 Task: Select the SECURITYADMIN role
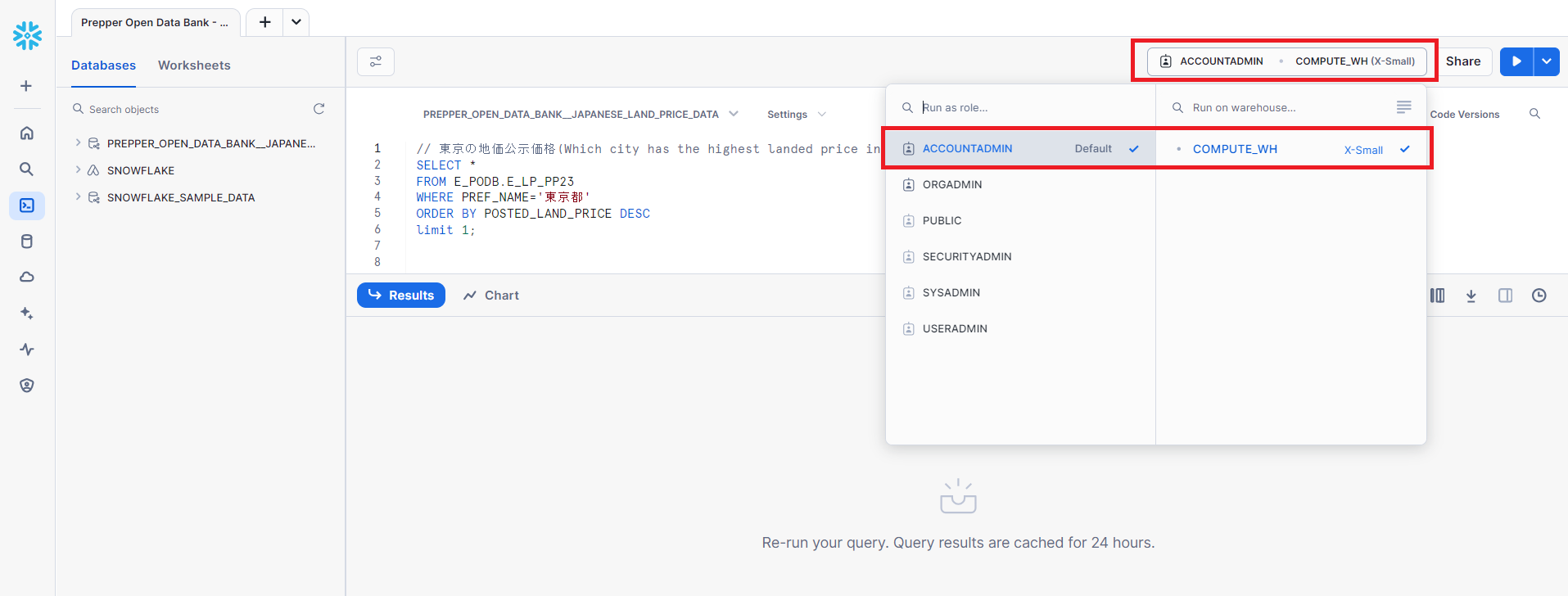[x=1020, y=257]
